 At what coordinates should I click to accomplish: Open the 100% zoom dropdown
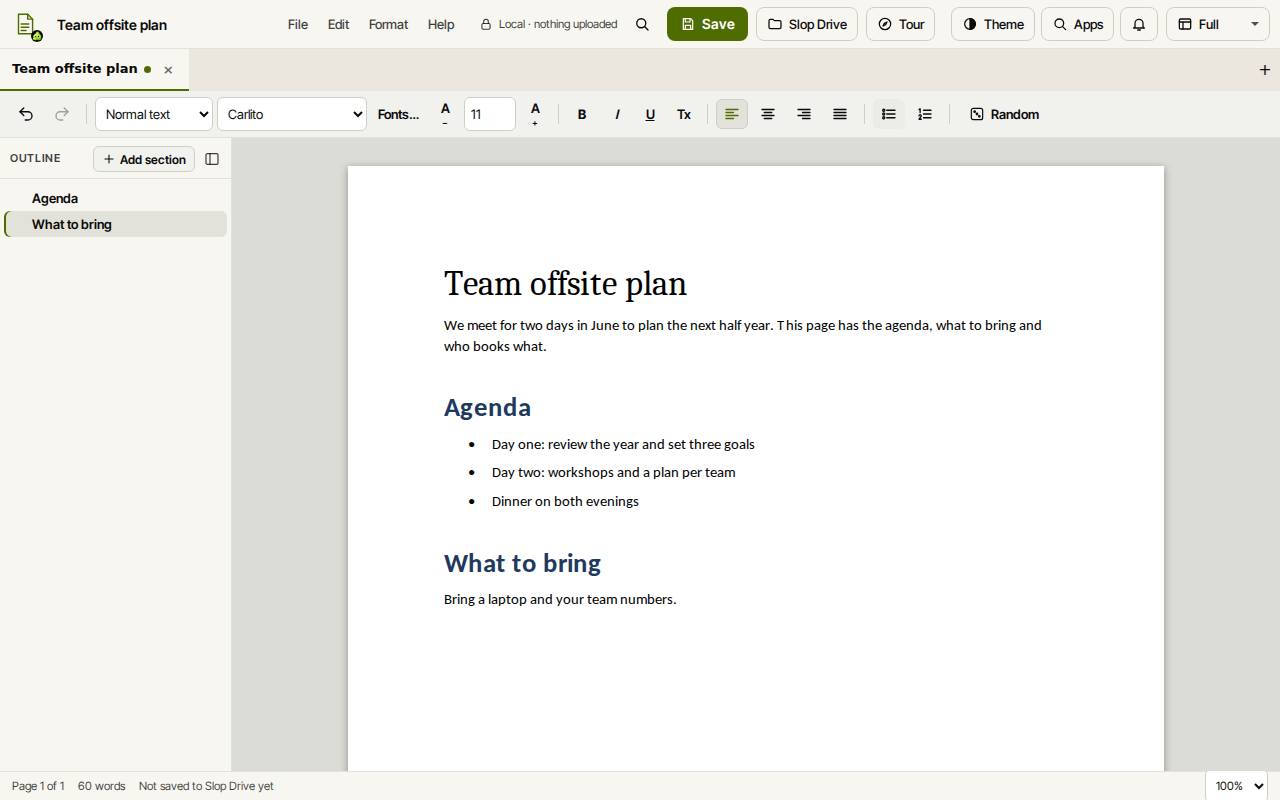[1236, 786]
